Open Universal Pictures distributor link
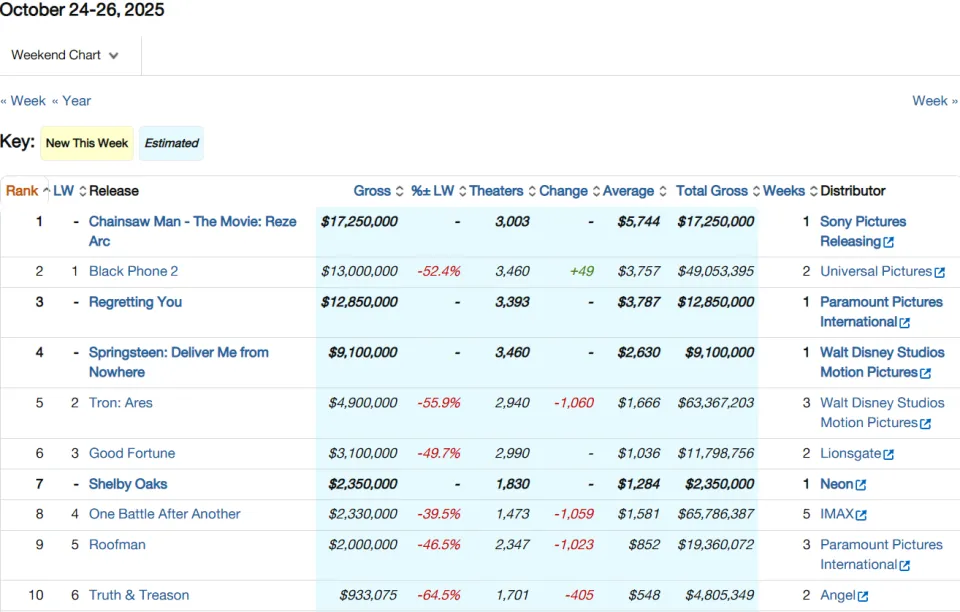 [876, 271]
